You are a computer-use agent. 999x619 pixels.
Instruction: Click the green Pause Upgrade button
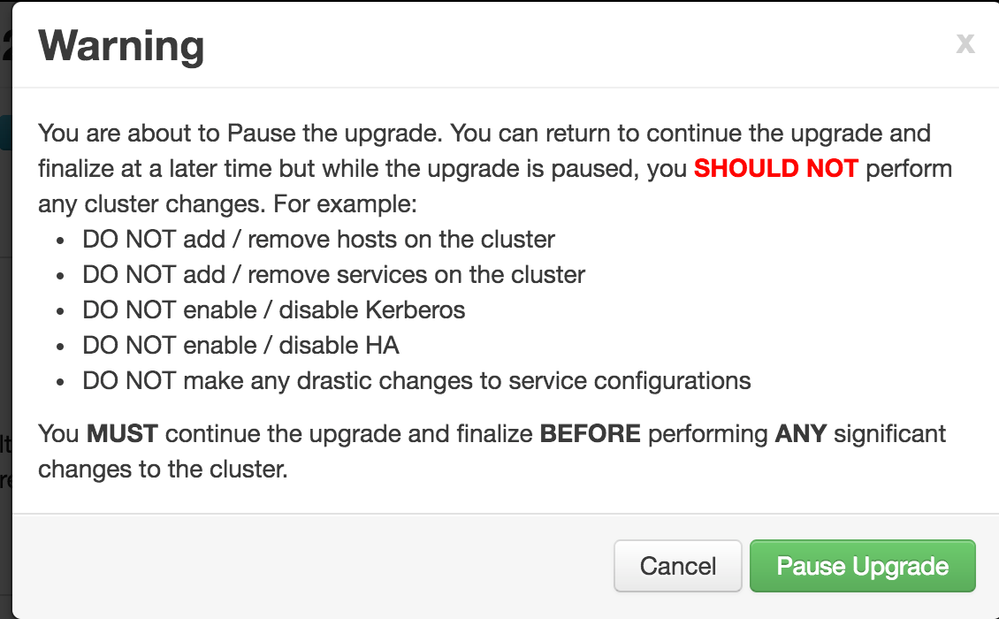click(862, 566)
